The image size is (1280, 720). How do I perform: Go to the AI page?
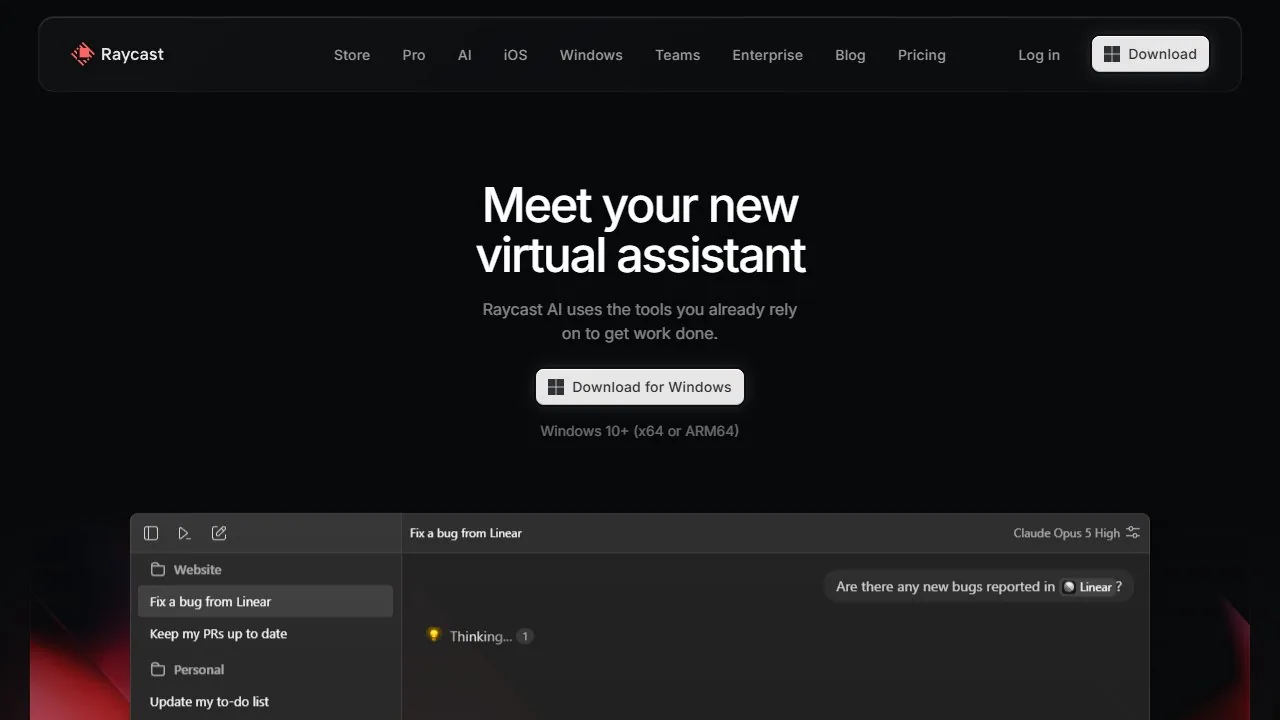pos(465,55)
